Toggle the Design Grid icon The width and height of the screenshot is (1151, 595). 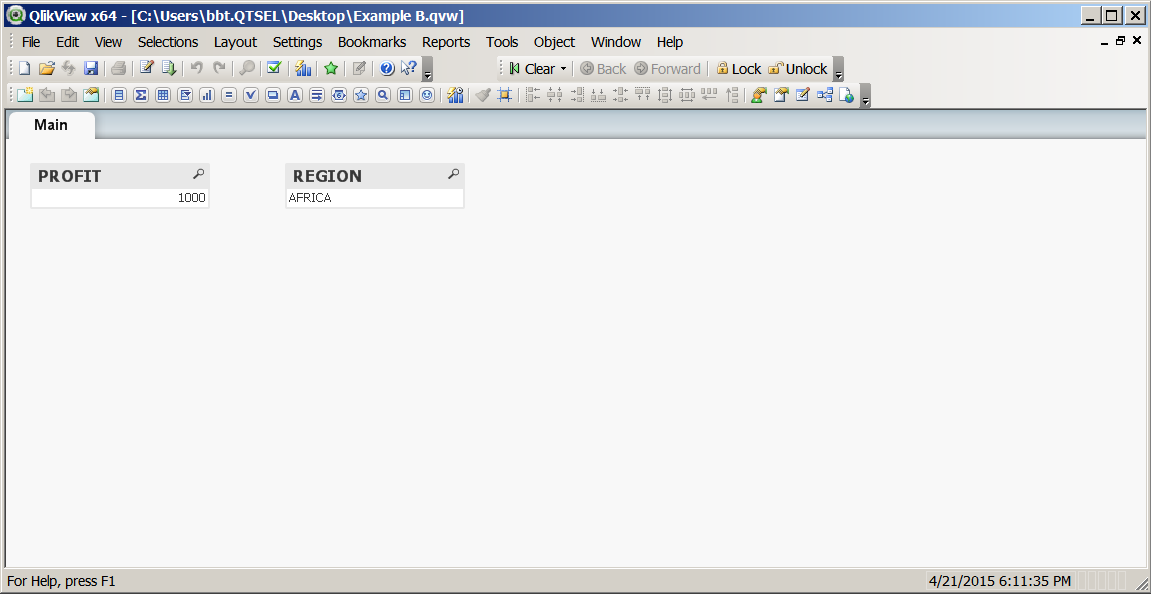pos(504,95)
